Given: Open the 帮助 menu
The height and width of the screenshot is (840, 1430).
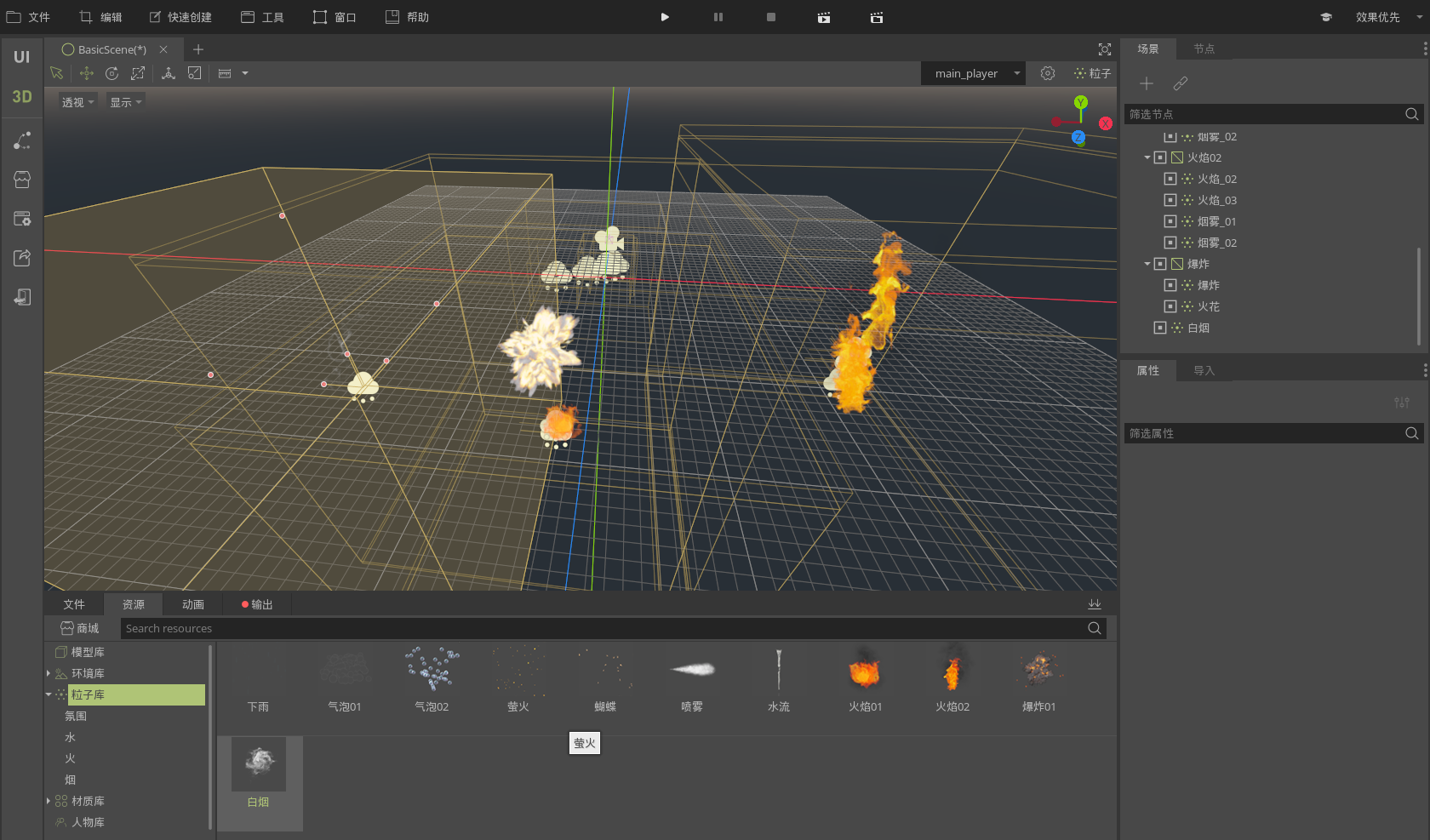Looking at the screenshot, I should [x=407, y=17].
